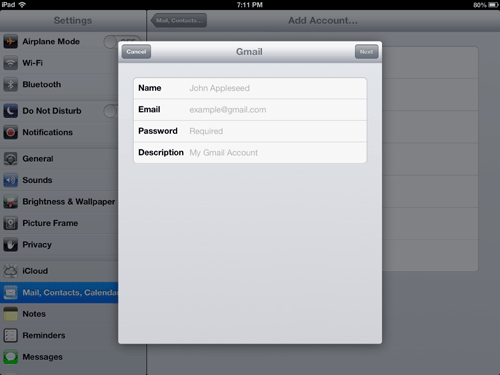Screen dimensions: 500x375
Task: Tap Next in the Gmail dialog
Action: coord(366,52)
